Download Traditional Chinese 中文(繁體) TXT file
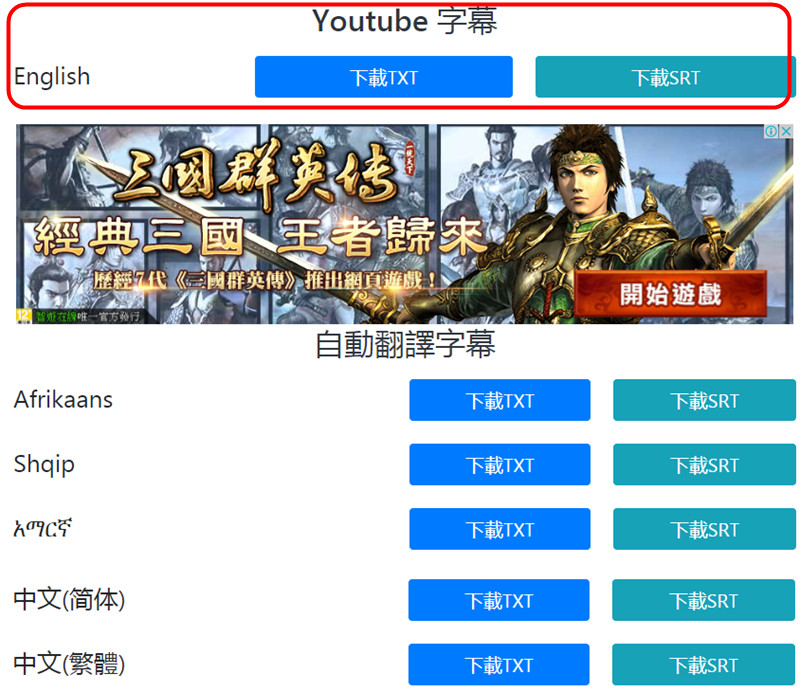Image resolution: width=800 pixels, height=694 pixels. [499, 664]
